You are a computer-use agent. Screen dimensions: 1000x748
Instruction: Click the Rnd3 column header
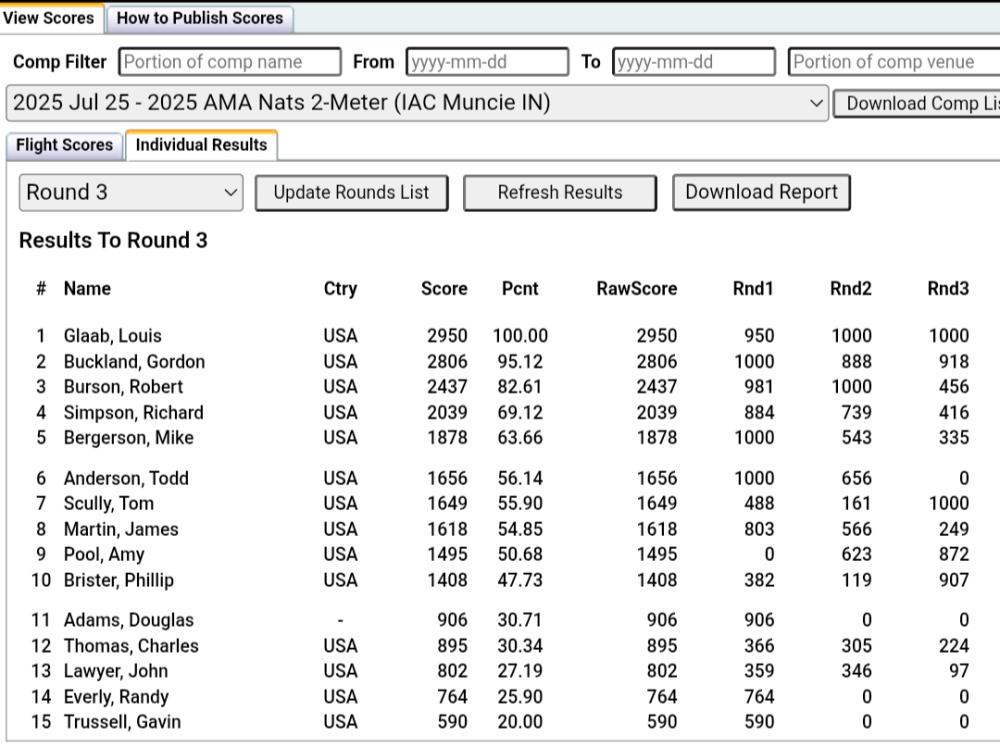point(948,288)
